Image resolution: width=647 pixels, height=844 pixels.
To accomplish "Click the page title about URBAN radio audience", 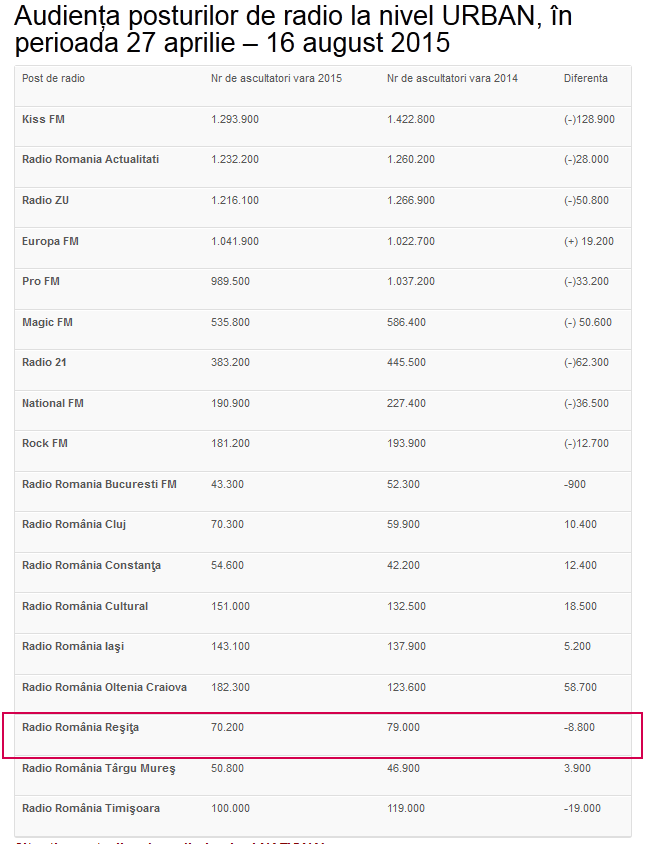I will (x=294, y=30).
